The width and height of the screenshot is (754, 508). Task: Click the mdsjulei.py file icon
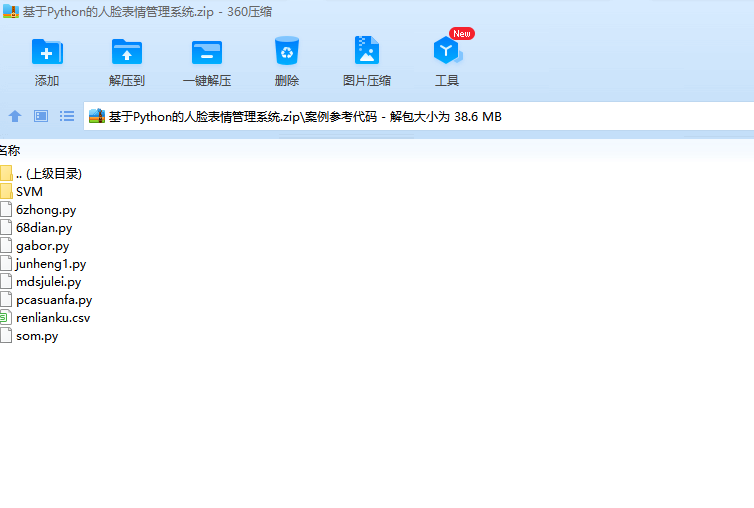point(6,281)
